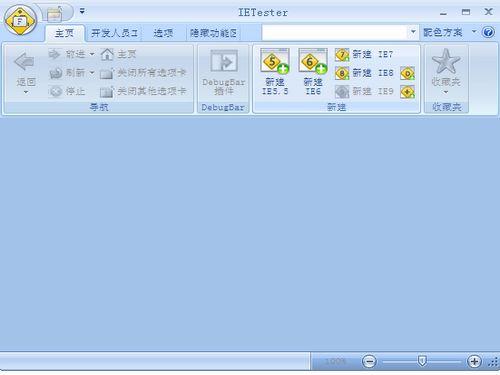
Task: Expand the 刷新 dropdown arrow
Action: click(x=92, y=73)
